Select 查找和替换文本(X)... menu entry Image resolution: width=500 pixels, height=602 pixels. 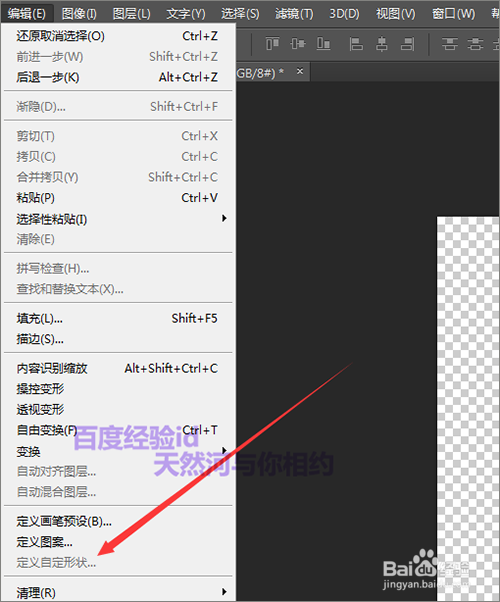coord(118,289)
